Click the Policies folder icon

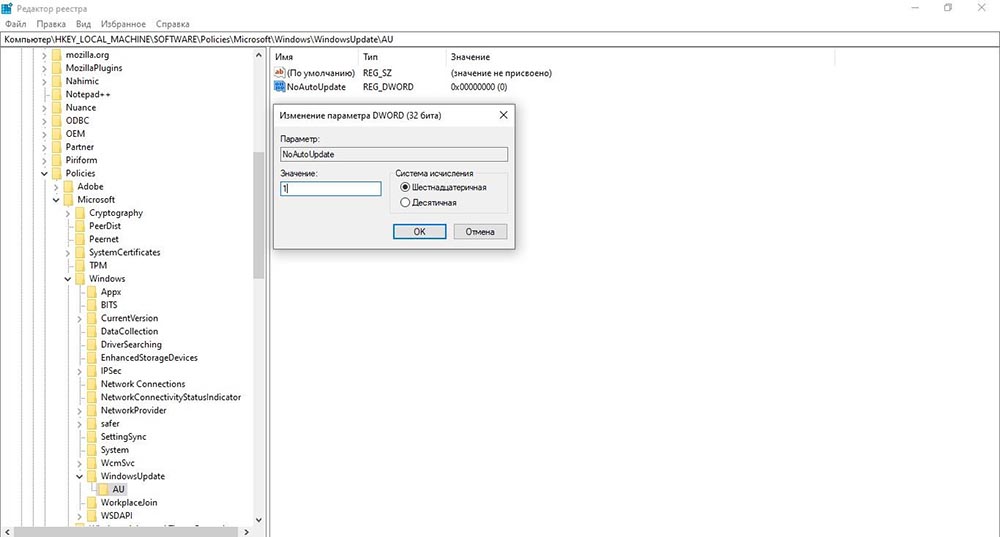(x=56, y=173)
